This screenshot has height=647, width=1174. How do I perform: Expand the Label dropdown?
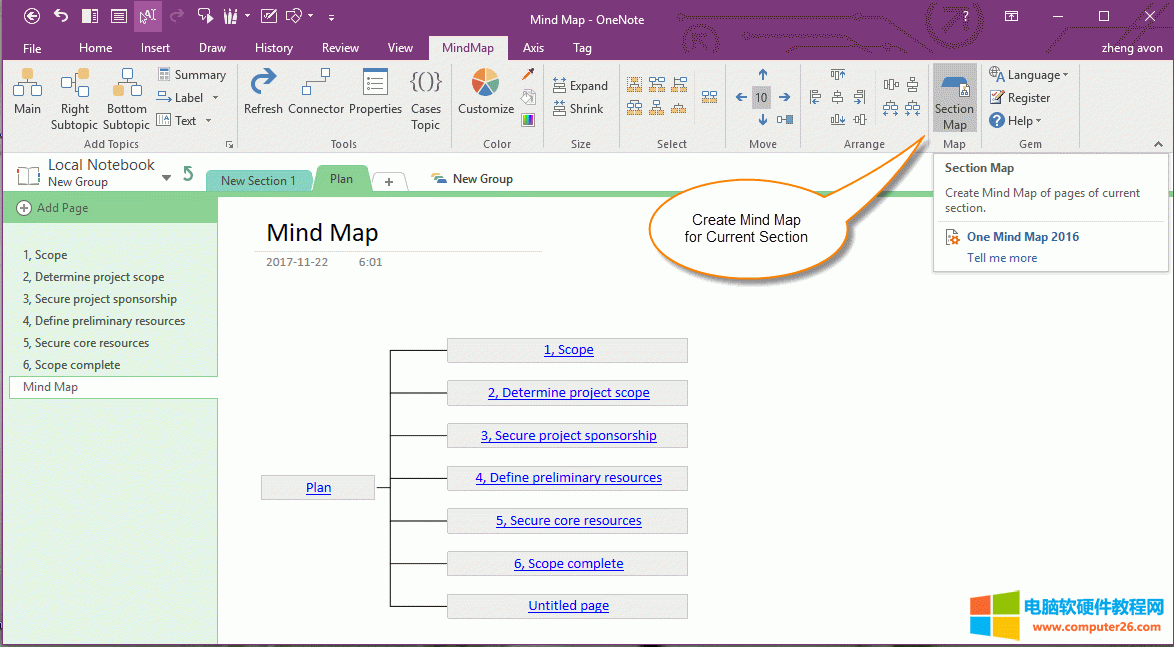click(x=215, y=98)
